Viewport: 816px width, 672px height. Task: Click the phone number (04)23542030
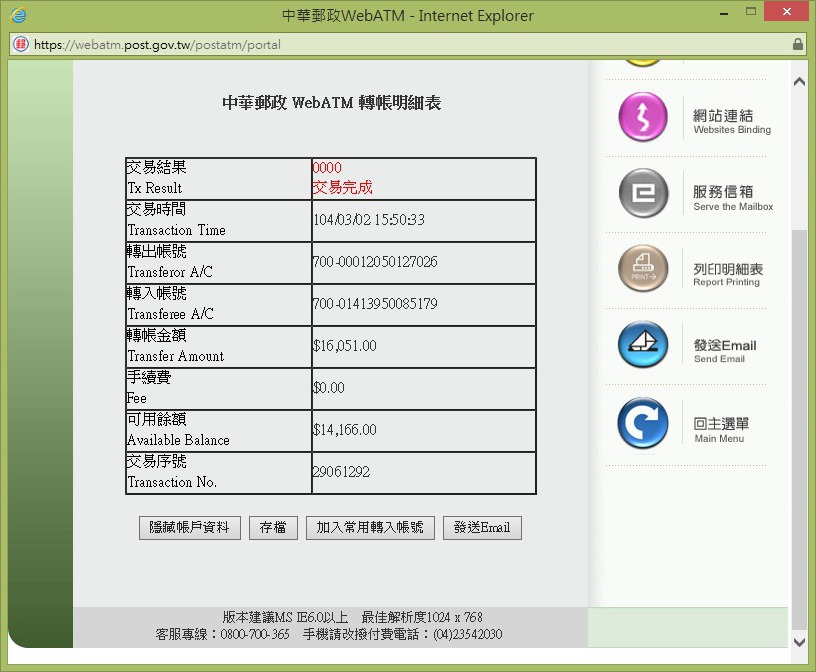pyautogui.click(x=467, y=635)
